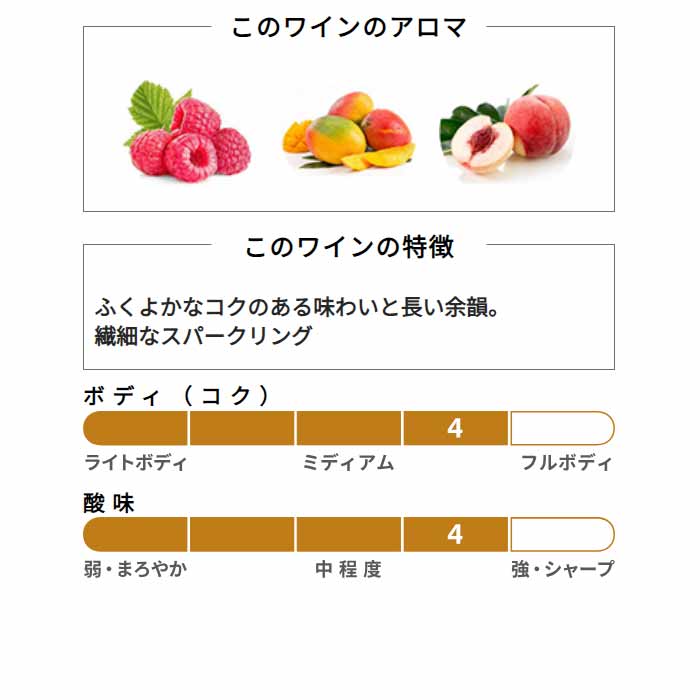Click the 強・シャープ label
The image size is (700, 700).
562,569
